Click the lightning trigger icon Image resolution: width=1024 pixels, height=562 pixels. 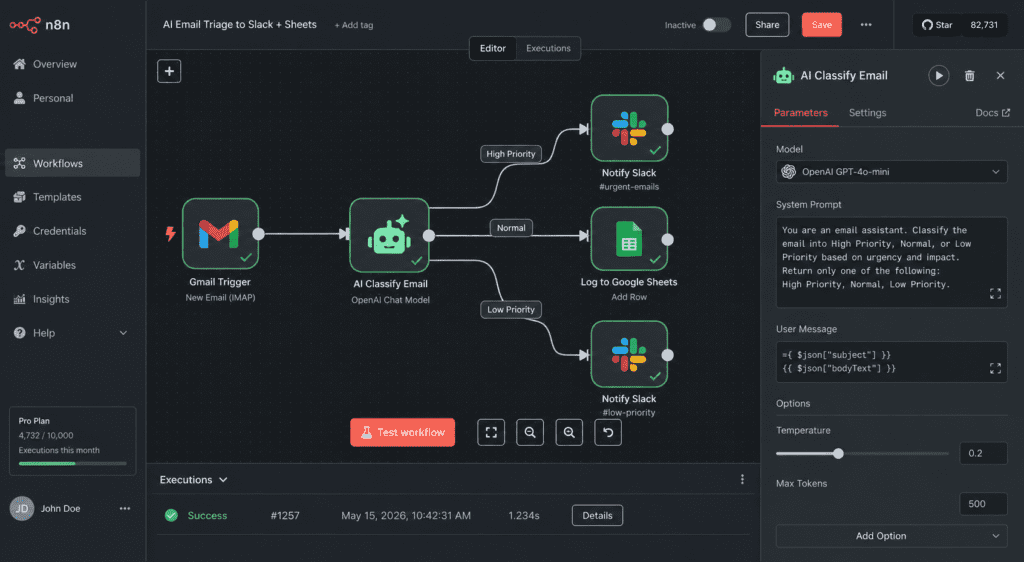coord(170,234)
